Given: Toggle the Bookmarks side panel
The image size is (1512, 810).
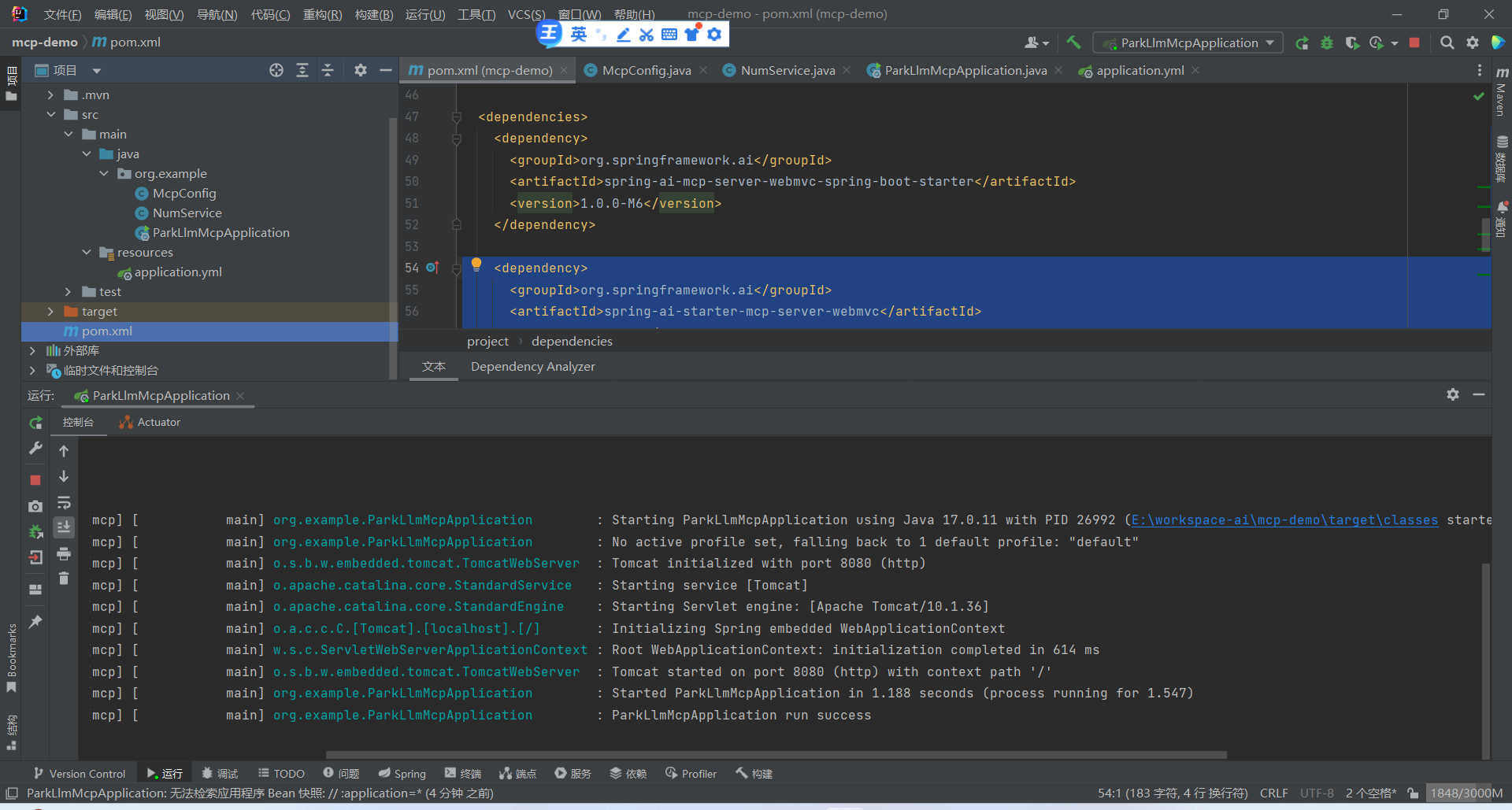Looking at the screenshot, I should [x=11, y=658].
